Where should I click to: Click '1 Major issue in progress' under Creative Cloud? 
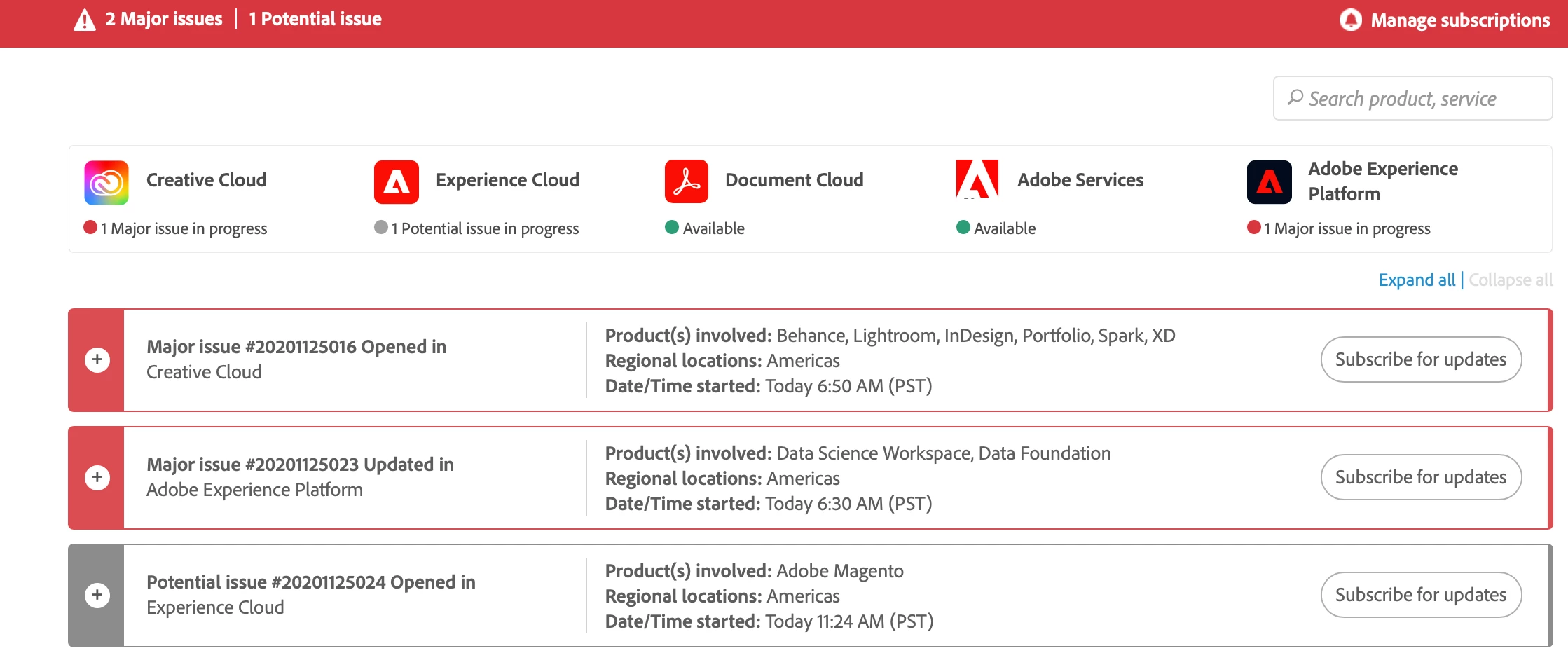coord(184,228)
